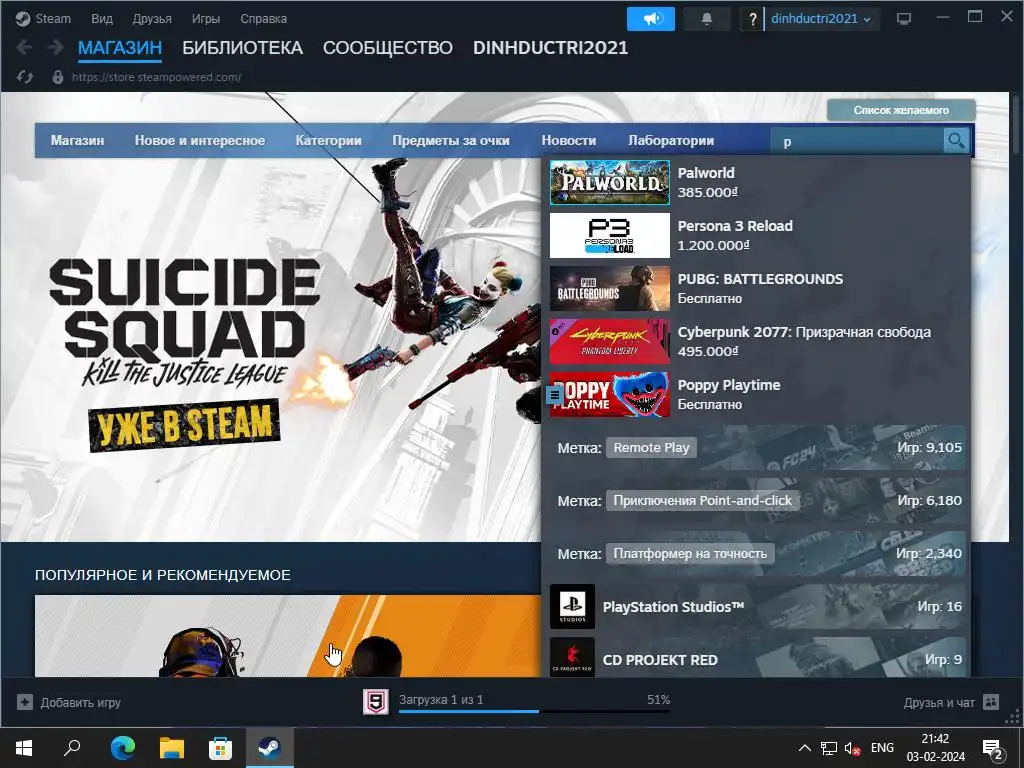This screenshot has height=768, width=1024.
Task: Select Cyberpunk 2077 Призрачная свобода result
Action: 758,341
